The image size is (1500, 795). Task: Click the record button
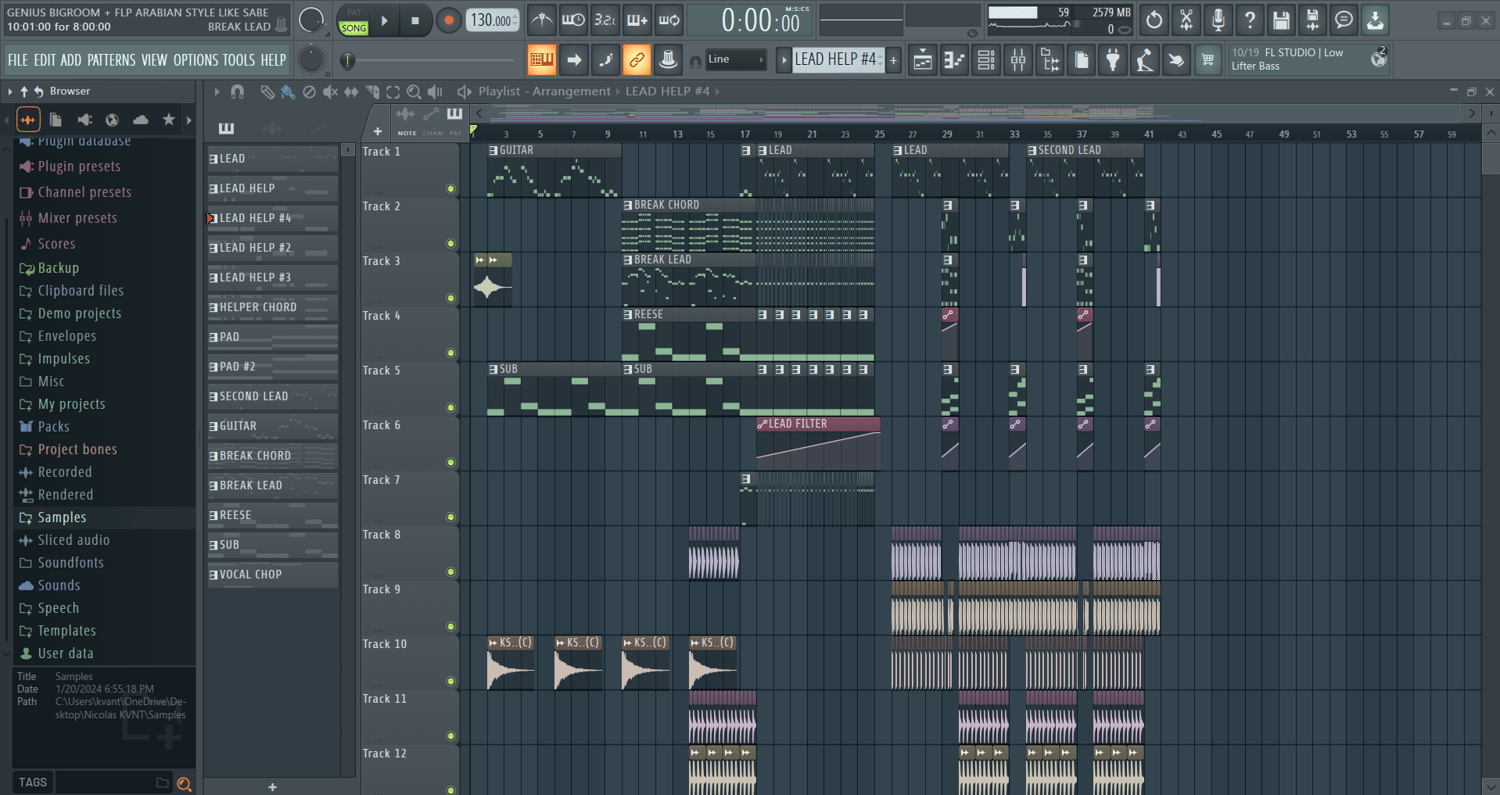click(x=448, y=20)
